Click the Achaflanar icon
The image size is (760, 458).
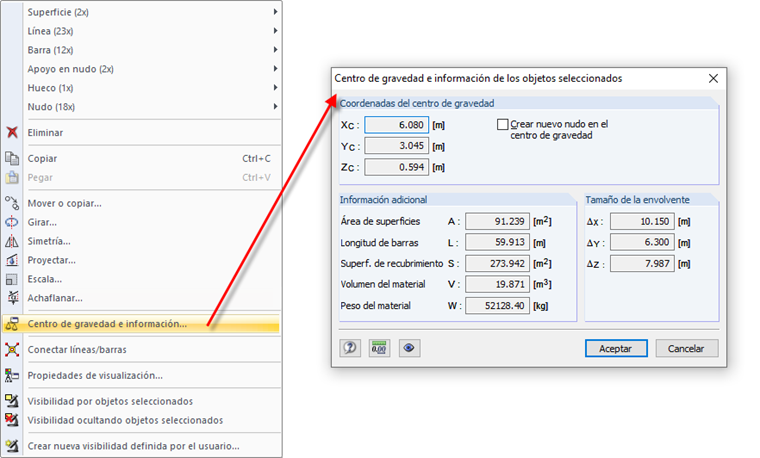[x=12, y=298]
